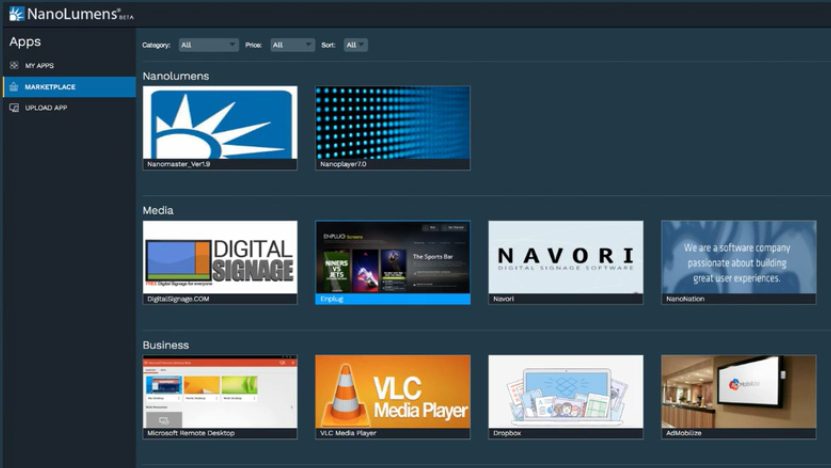The height and width of the screenshot is (468, 831).
Task: Open the Price filter dropdown
Action: [292, 45]
